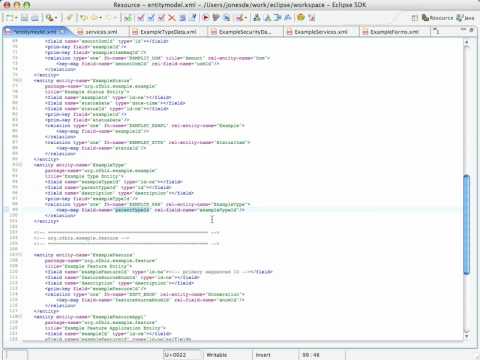Viewport: 480px width, 360px height.
Task: Click the gray funnel toolbar icon
Action: click(216, 18)
